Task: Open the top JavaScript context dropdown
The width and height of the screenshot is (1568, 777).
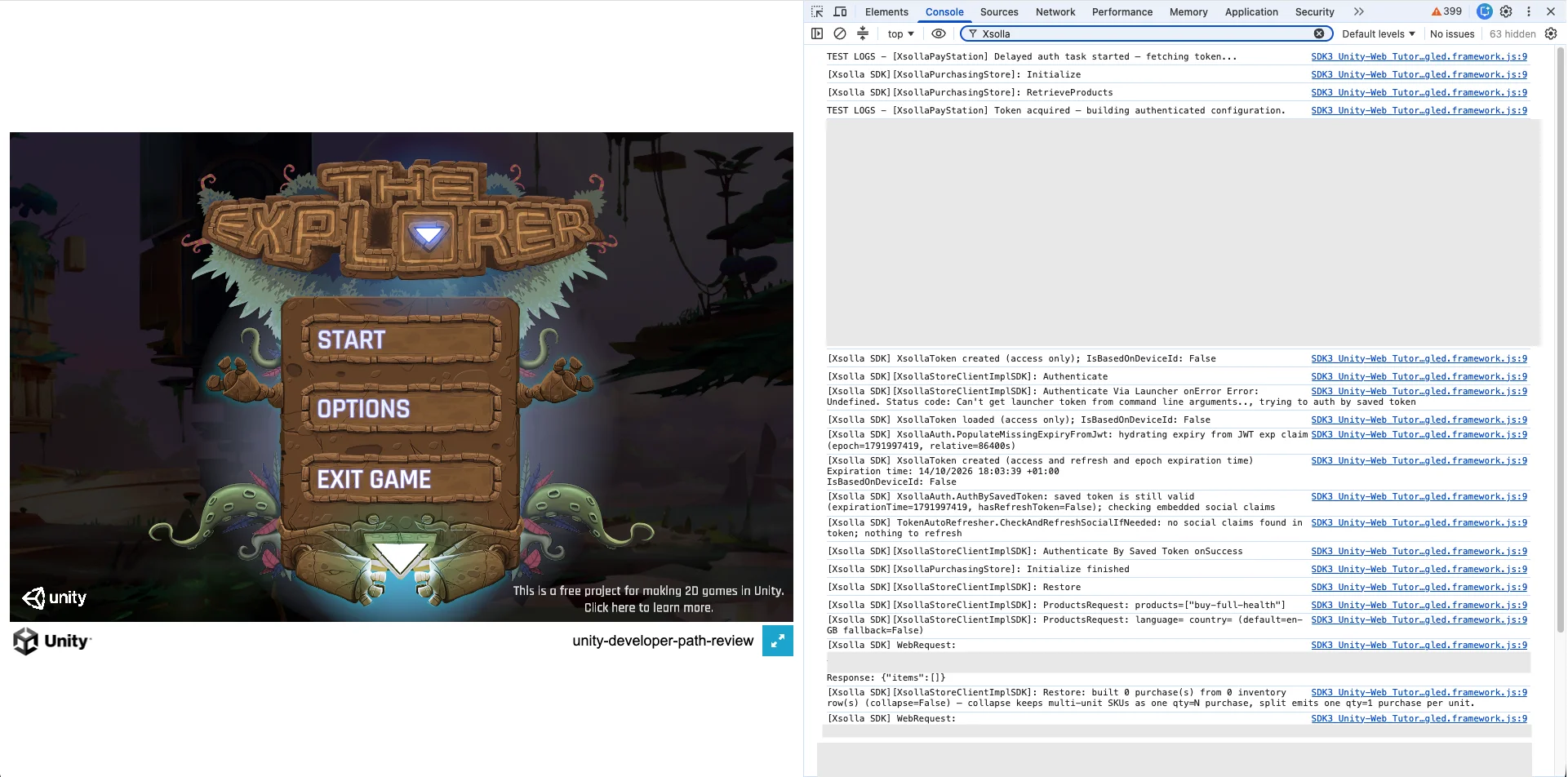Action: pos(900,33)
